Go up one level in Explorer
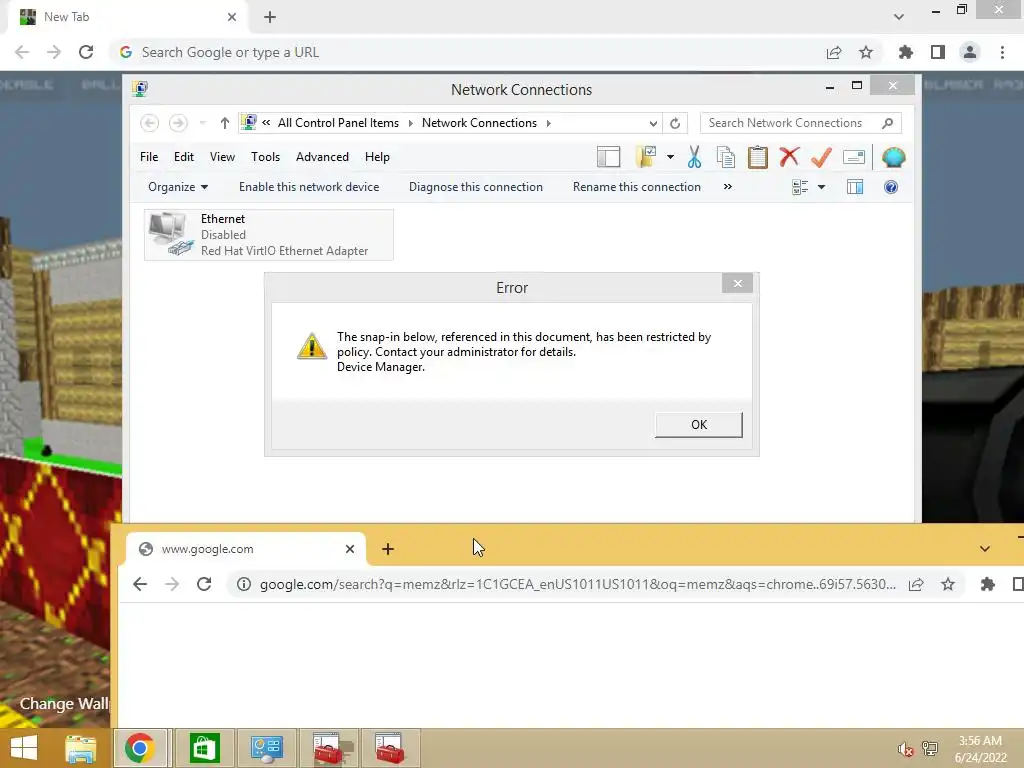Image resolution: width=1024 pixels, height=768 pixels. [225, 123]
